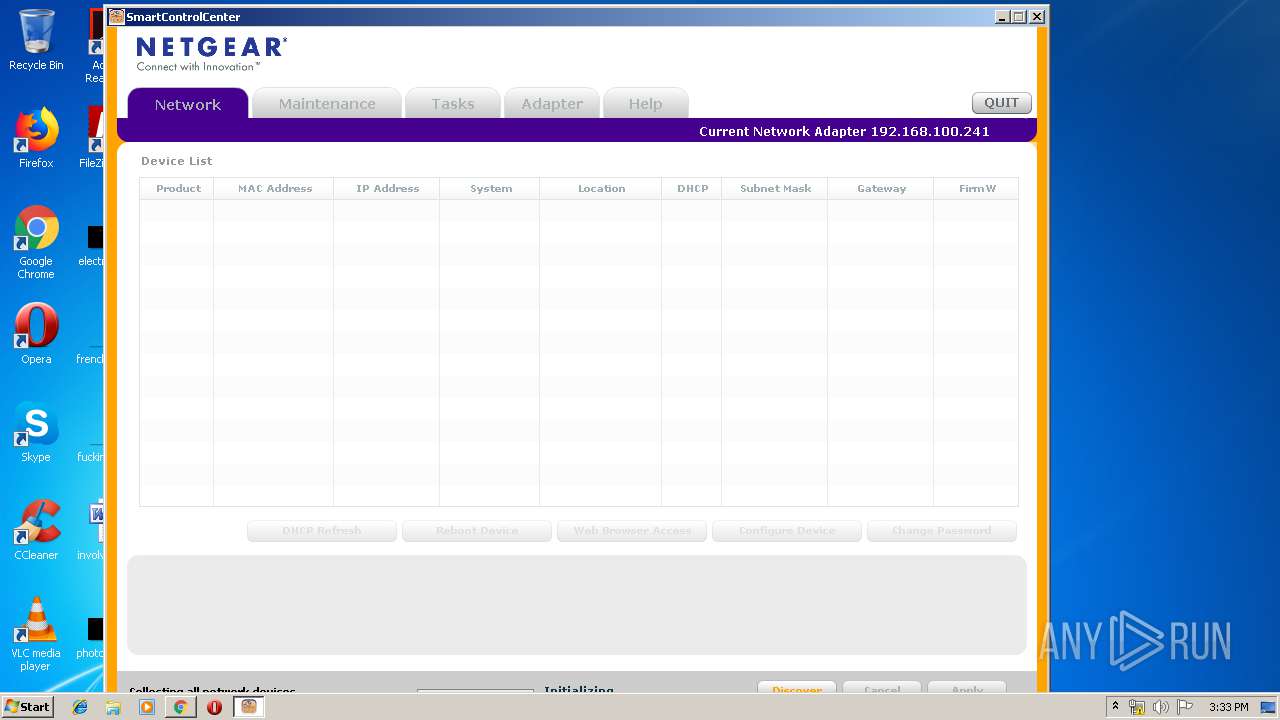Sort by Product column header
The height and width of the screenshot is (720, 1280).
[x=177, y=188]
